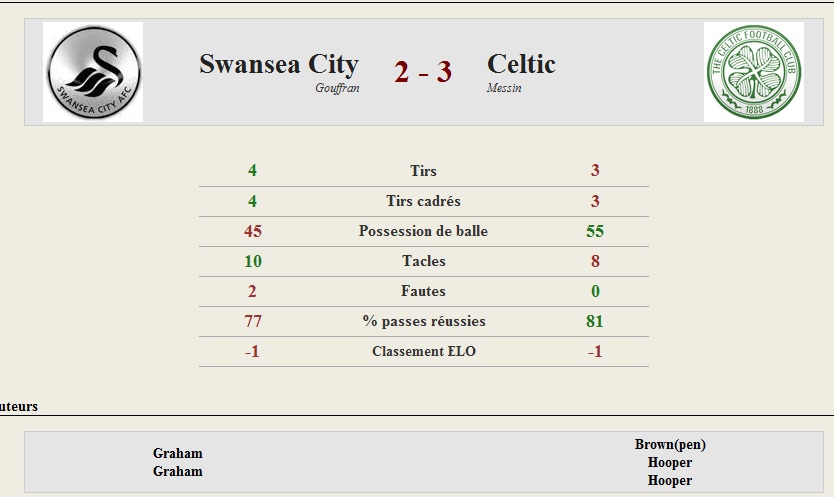Click the last Hooper scorer entry
This screenshot has height=497, width=834.
(670, 481)
